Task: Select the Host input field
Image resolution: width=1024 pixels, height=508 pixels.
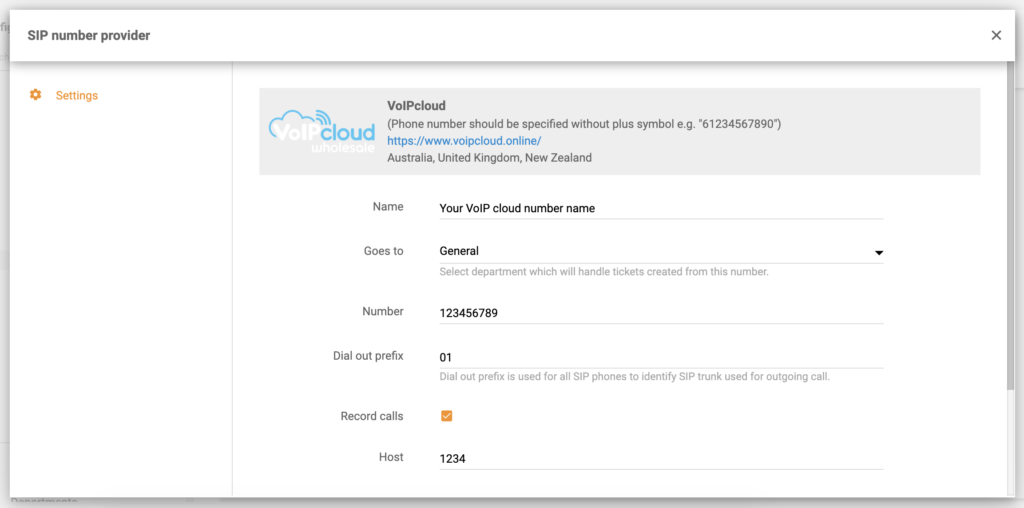Action: click(x=660, y=459)
